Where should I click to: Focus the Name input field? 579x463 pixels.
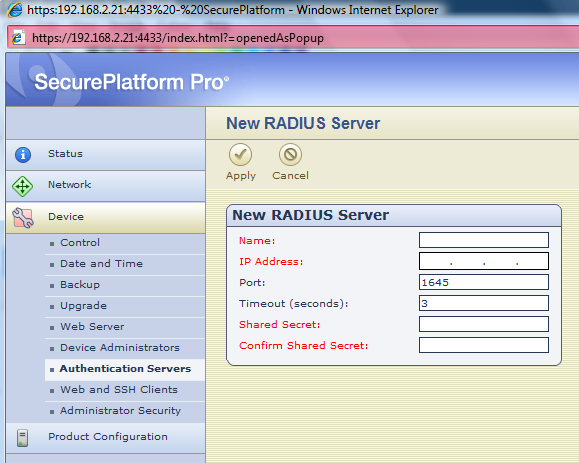point(484,240)
